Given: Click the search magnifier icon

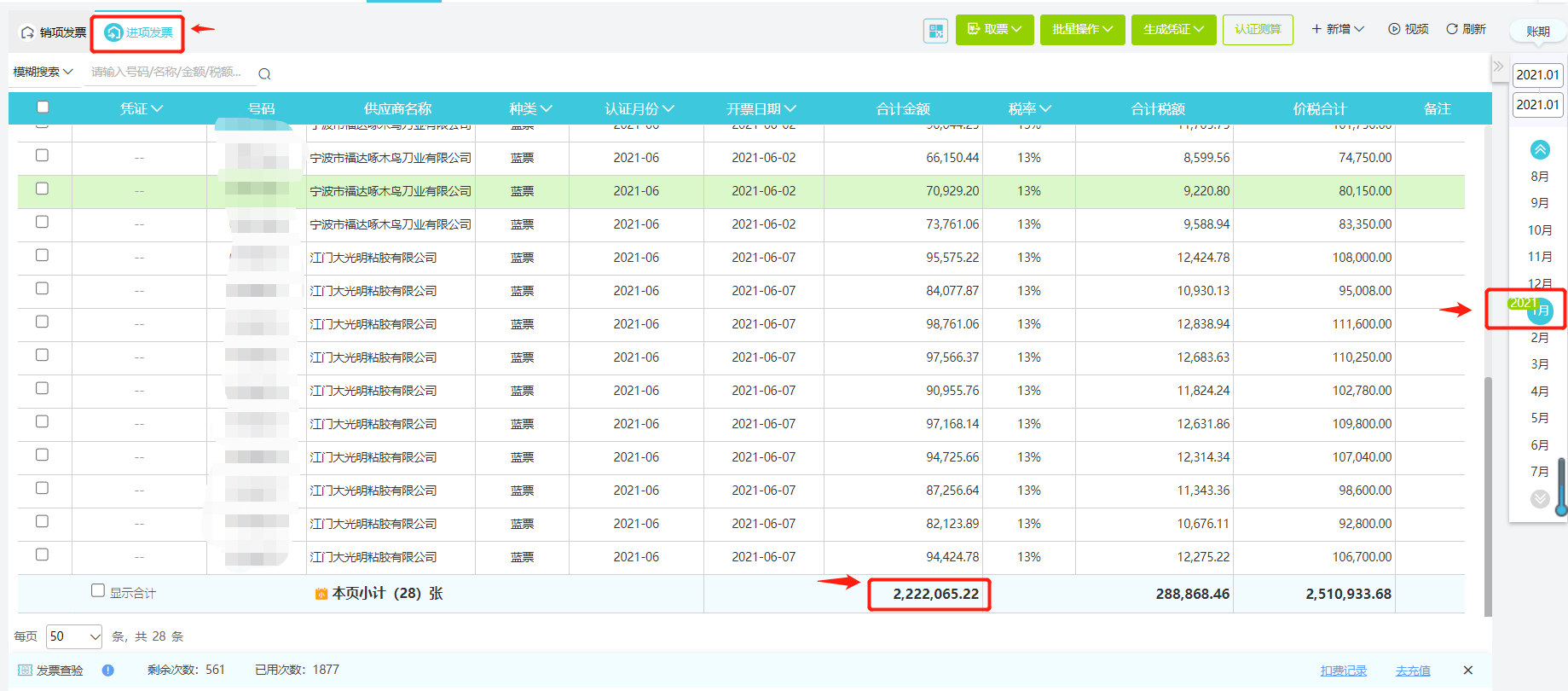Looking at the screenshot, I should 264,74.
